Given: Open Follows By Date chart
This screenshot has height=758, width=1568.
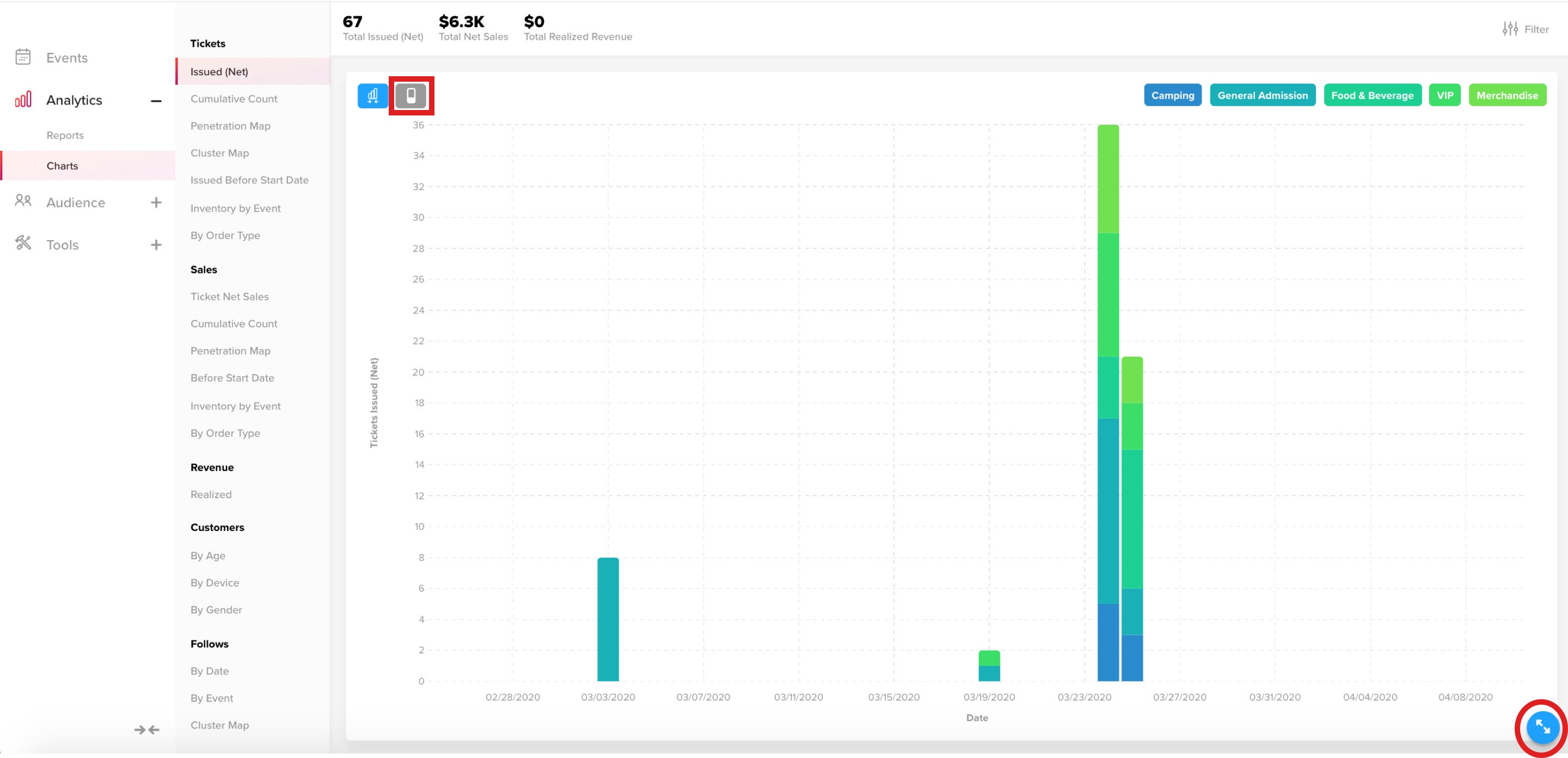Looking at the screenshot, I should coord(210,671).
